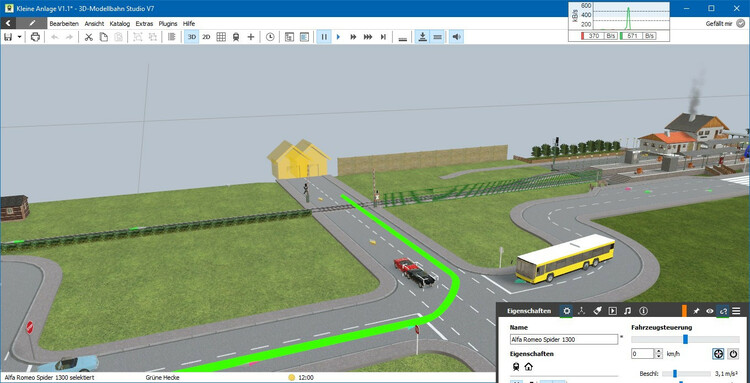Open the properties panel hamburger menu
This screenshot has width=750, height=383.
click(737, 311)
